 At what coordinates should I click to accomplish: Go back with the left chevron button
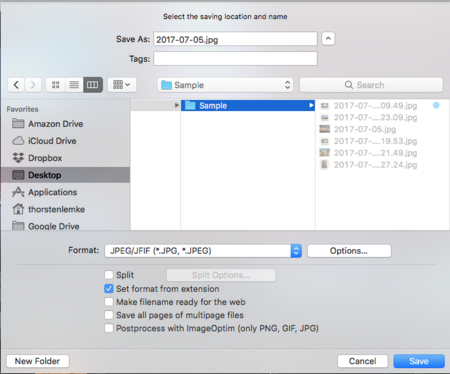[x=16, y=85]
